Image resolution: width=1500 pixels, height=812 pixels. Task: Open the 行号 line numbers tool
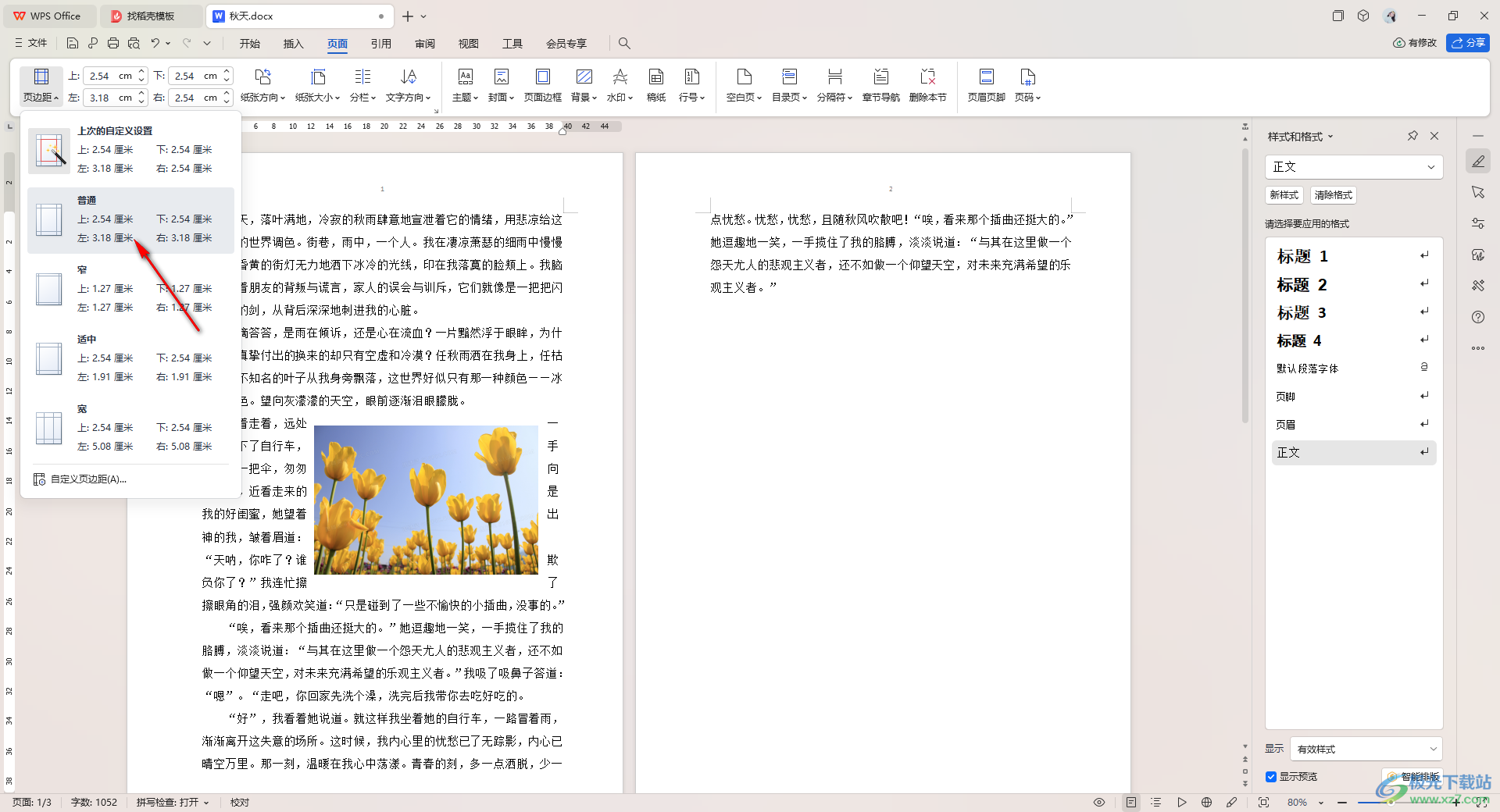[x=691, y=86]
